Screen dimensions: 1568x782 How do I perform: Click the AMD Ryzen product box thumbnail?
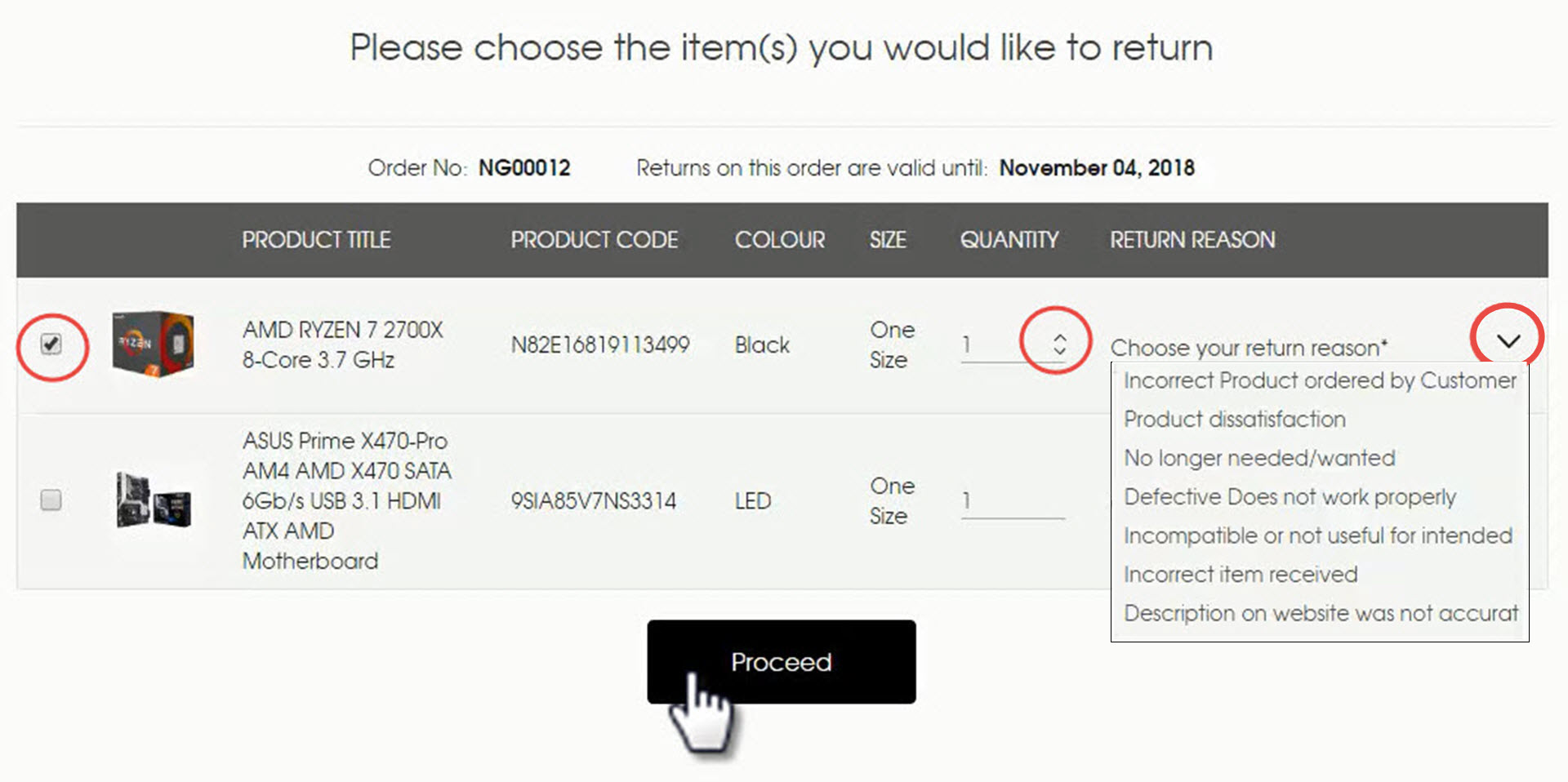click(x=153, y=344)
